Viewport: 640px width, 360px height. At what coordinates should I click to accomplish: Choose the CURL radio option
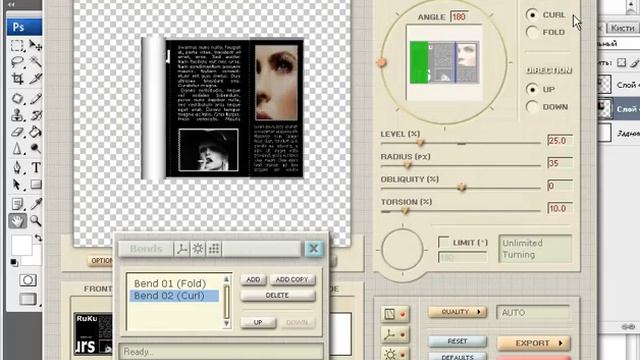tap(532, 15)
